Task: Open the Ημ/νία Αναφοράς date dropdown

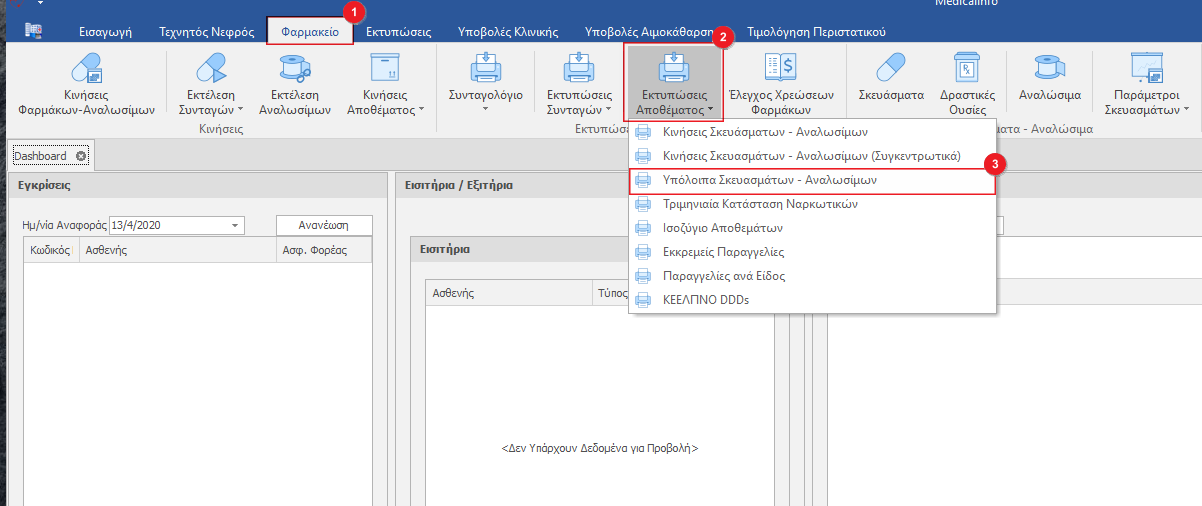Action: 236,226
